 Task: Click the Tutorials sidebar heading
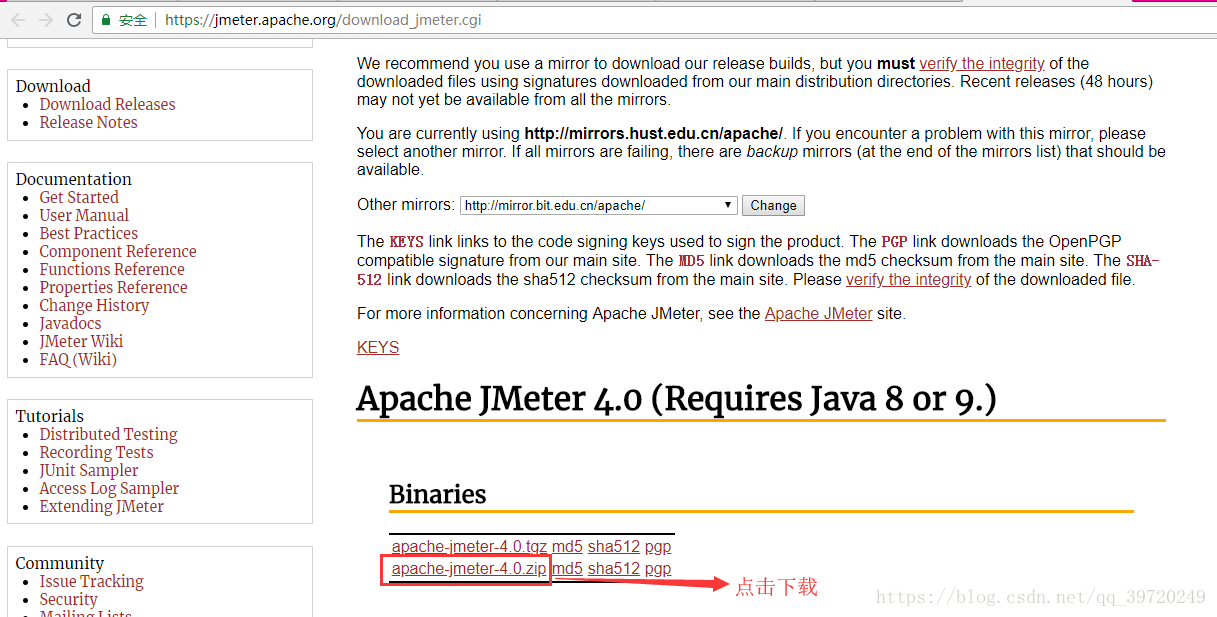[x=50, y=416]
